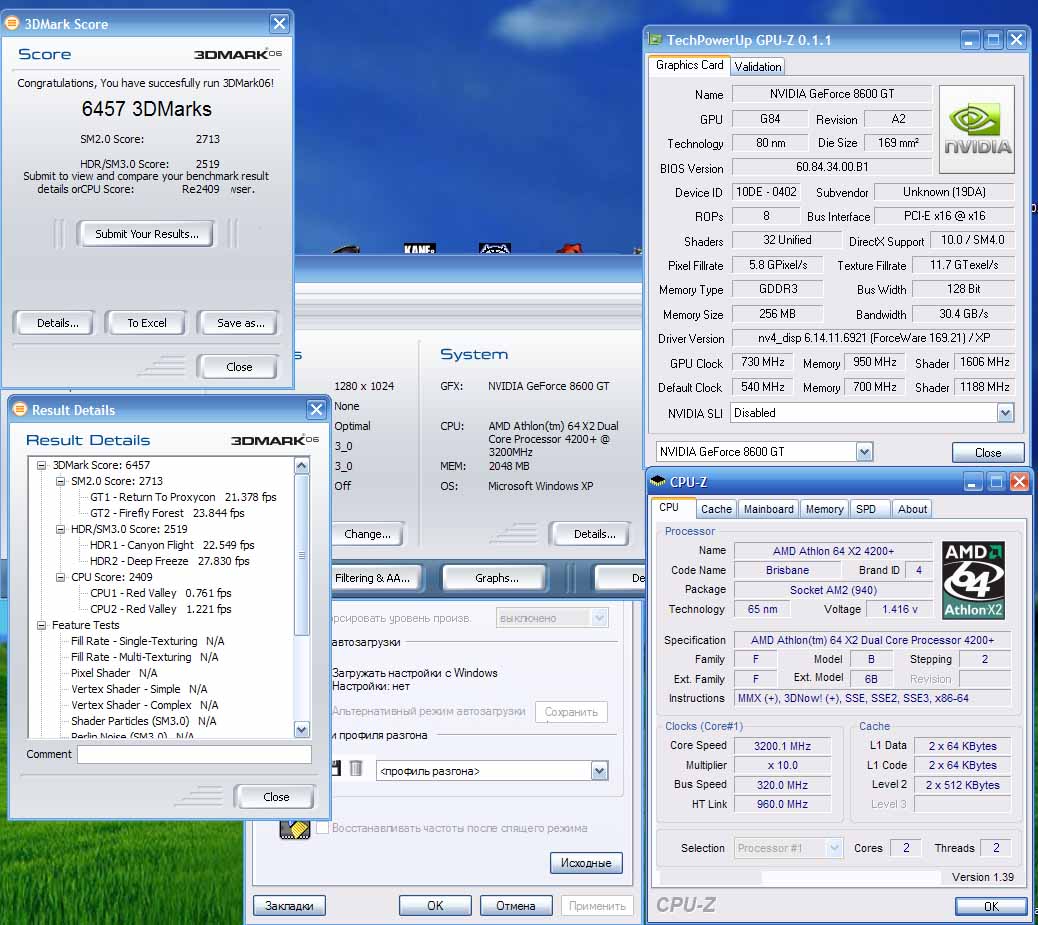Click Submit Your Results button
Viewport: 1038px width, 925px height.
146,234
